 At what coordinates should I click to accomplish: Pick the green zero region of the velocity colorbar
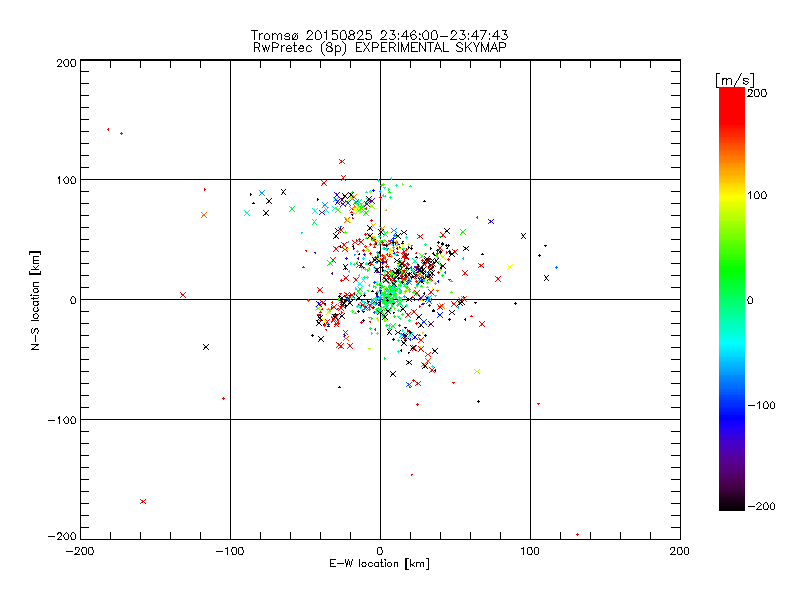click(x=732, y=299)
